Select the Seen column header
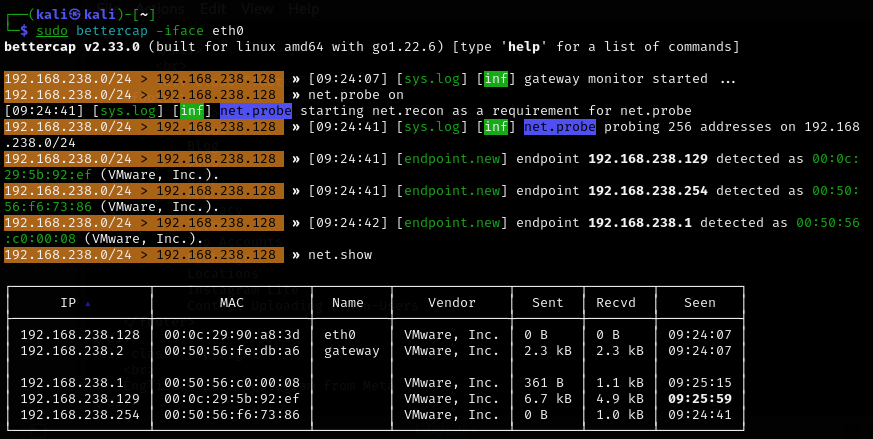 (699, 301)
